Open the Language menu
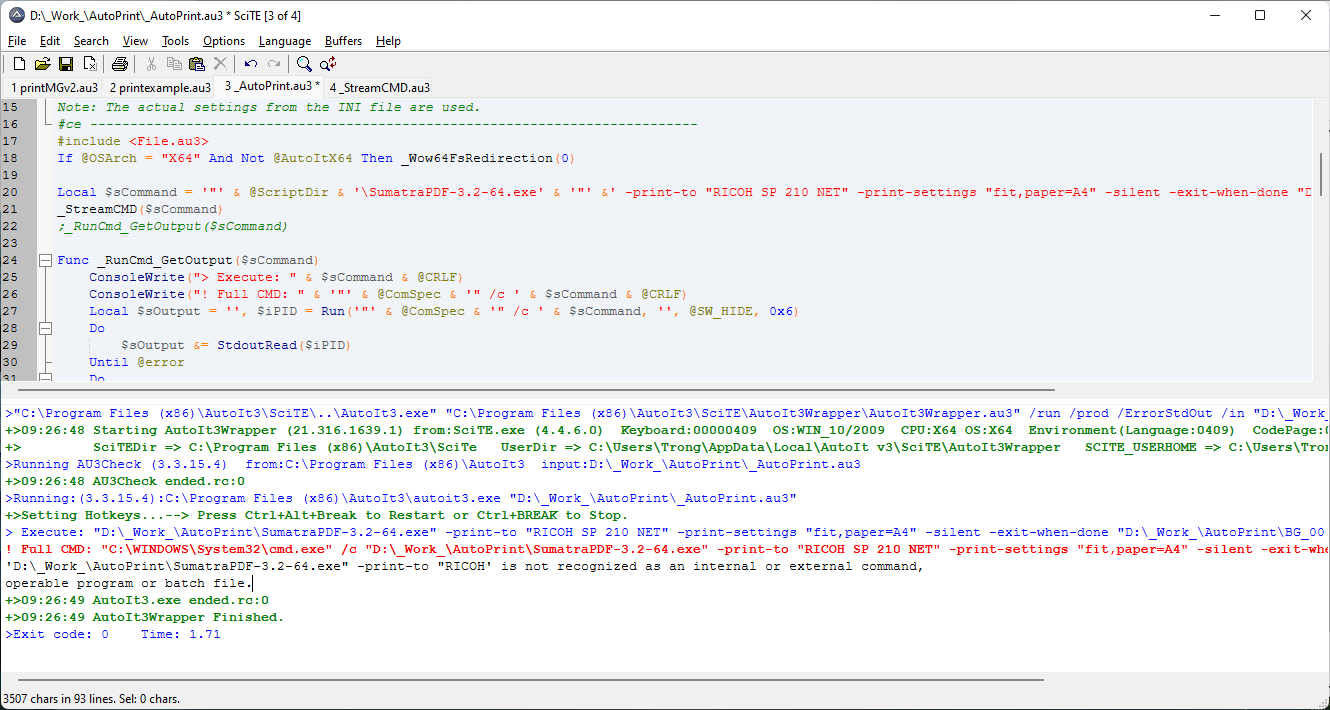The width and height of the screenshot is (1330, 710). pos(285,41)
